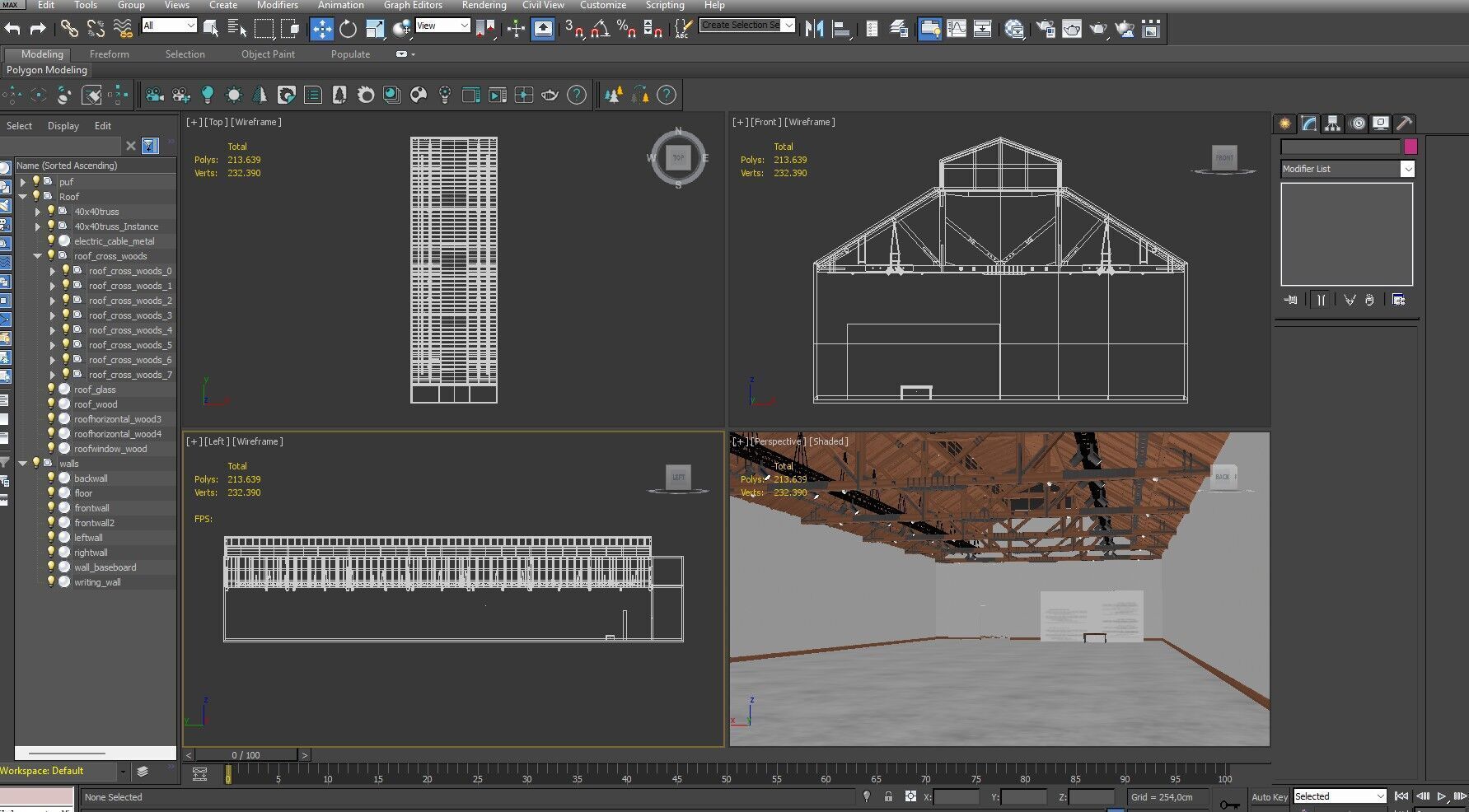Image resolution: width=1469 pixels, height=812 pixels.
Task: Toggle light bulb visibility of roof_glass
Action: [51, 390]
